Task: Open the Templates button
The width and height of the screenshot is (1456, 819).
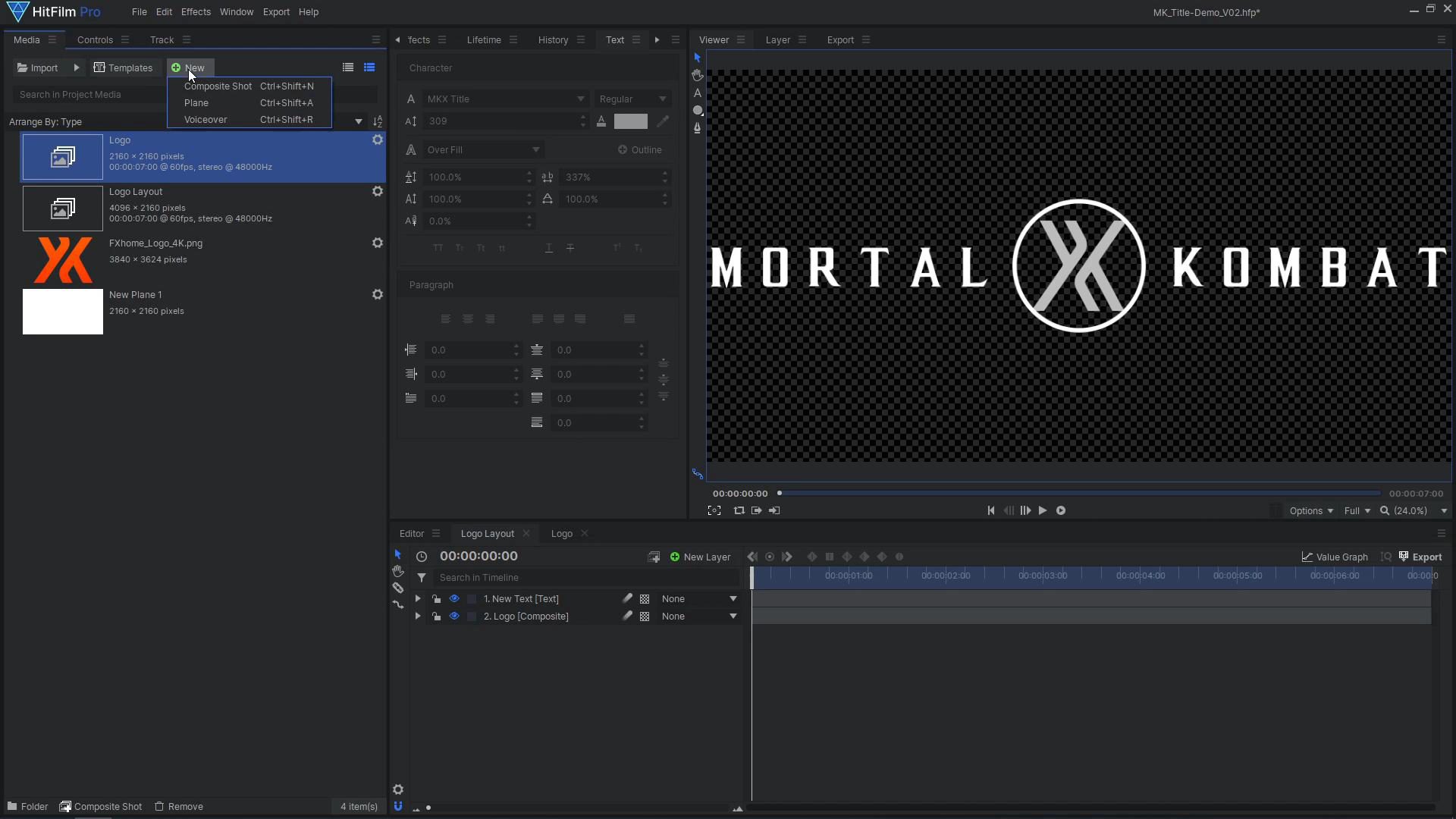Action: (x=123, y=68)
